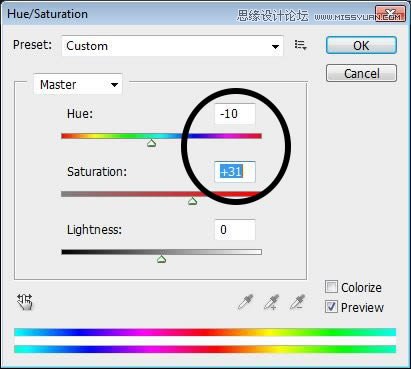Select the on-image adjustment hand tool

(x=25, y=302)
